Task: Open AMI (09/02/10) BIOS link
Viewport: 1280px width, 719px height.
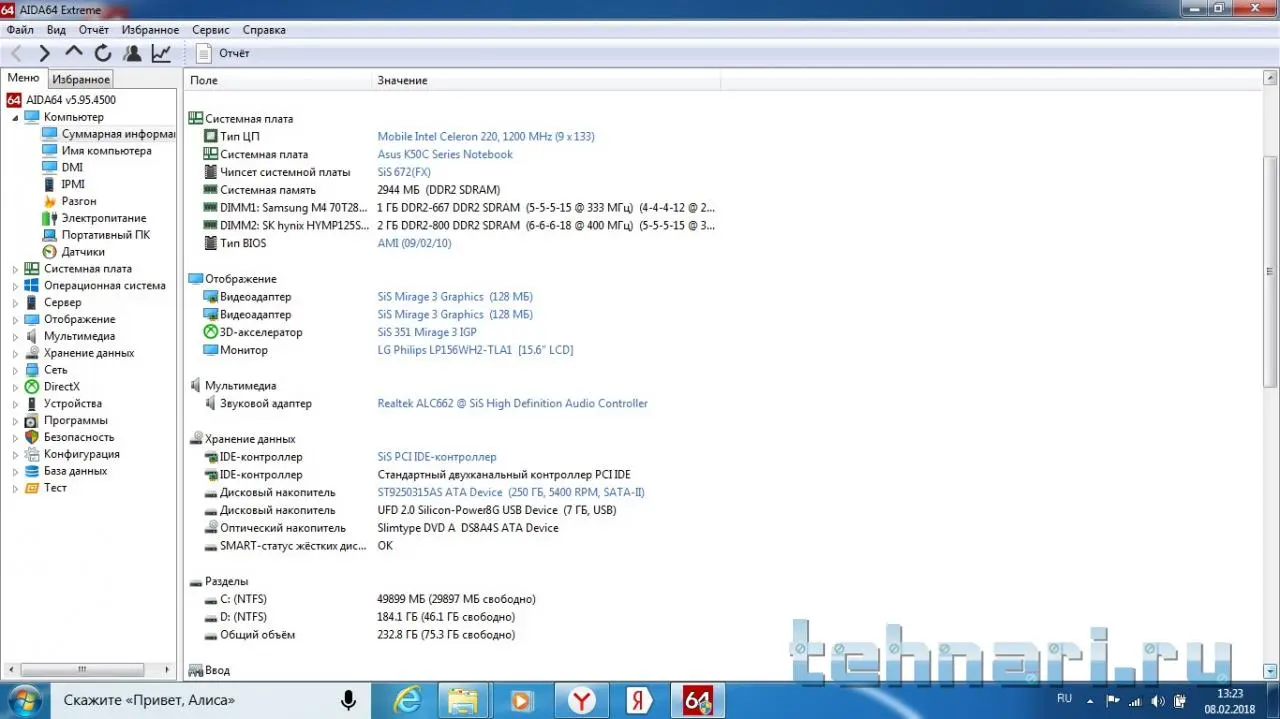Action: point(414,243)
